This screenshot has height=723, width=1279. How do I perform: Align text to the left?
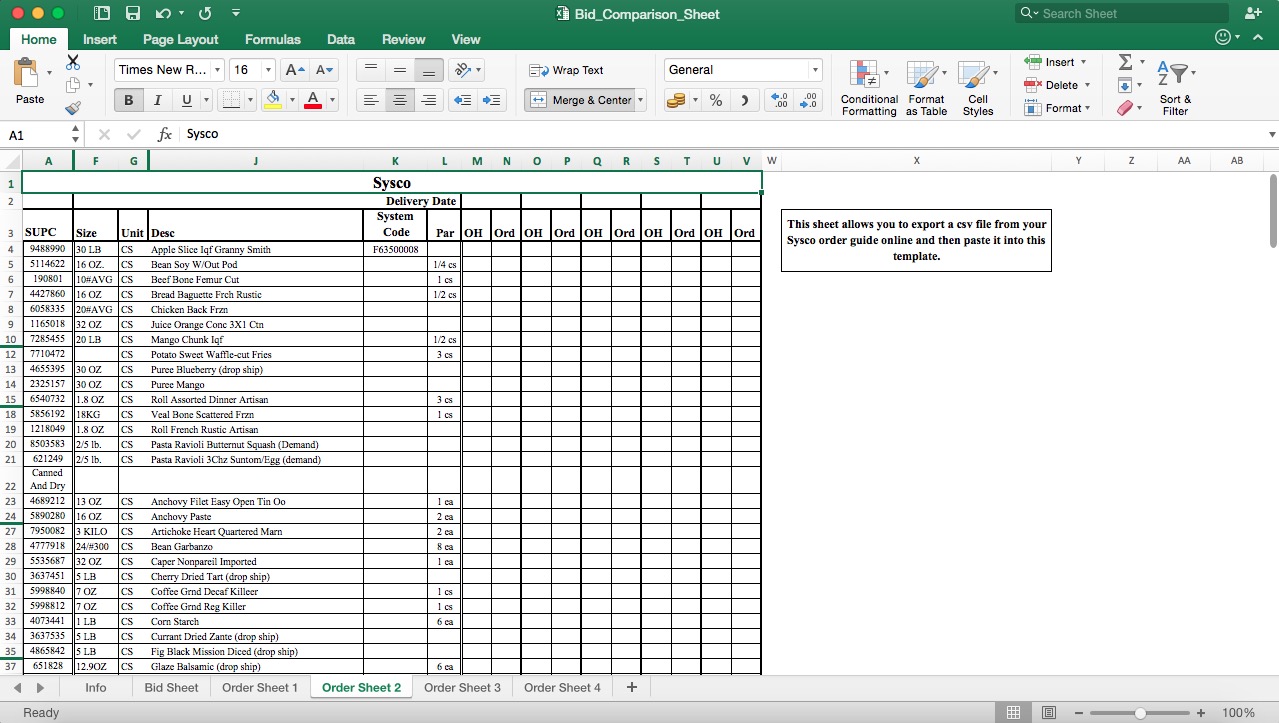370,100
